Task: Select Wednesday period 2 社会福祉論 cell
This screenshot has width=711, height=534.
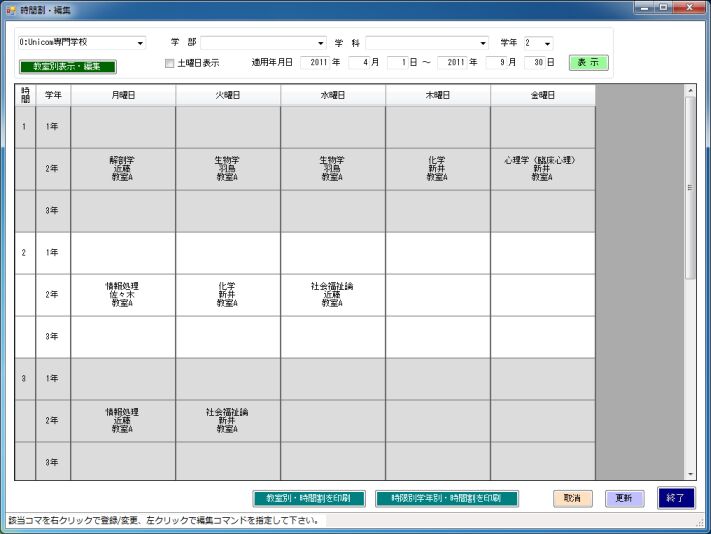Action: tap(332, 295)
